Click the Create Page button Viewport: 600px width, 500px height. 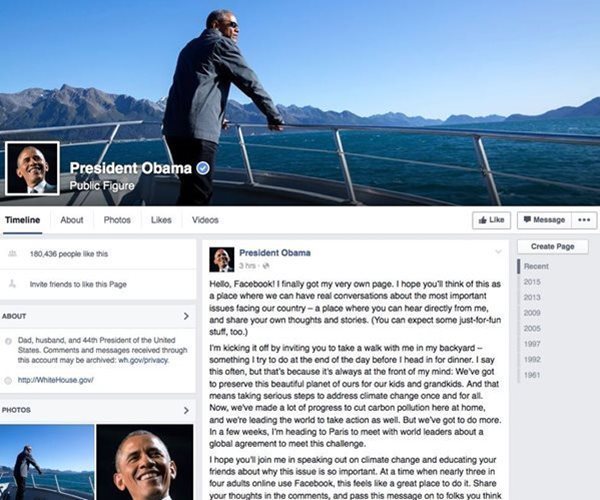(553, 247)
